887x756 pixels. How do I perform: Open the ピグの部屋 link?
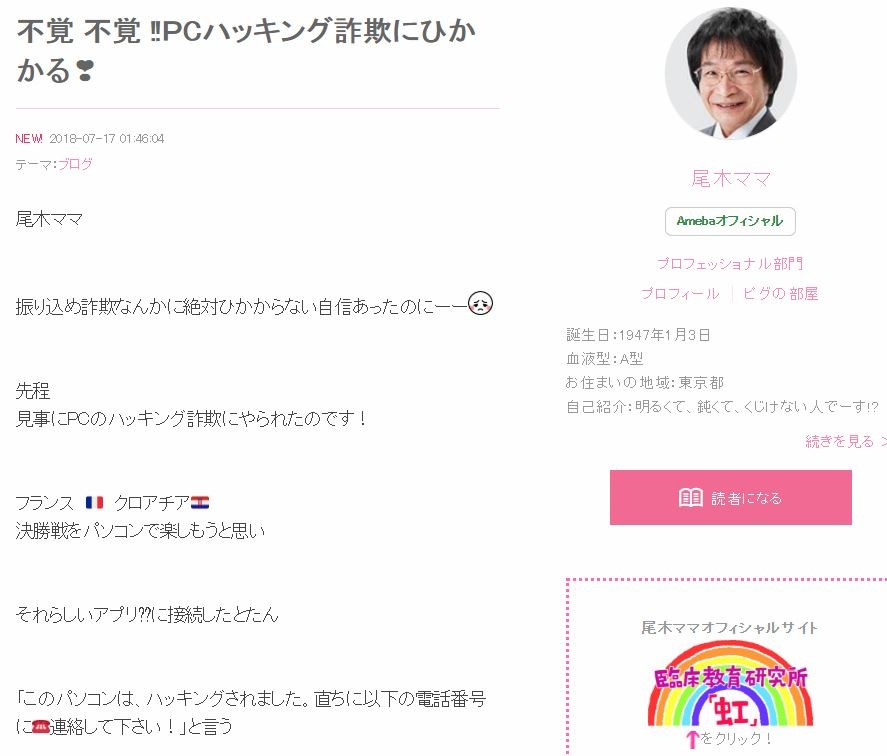pyautogui.click(x=781, y=293)
